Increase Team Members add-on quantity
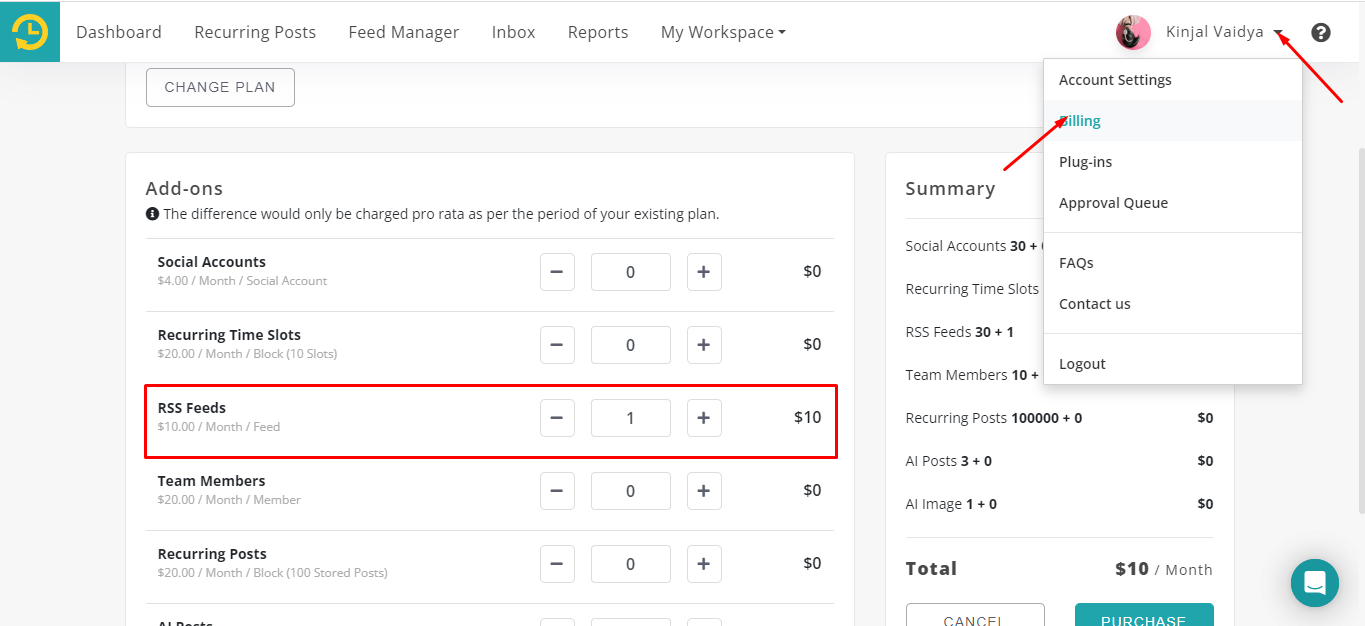Image resolution: width=1365 pixels, height=626 pixels. tap(704, 491)
